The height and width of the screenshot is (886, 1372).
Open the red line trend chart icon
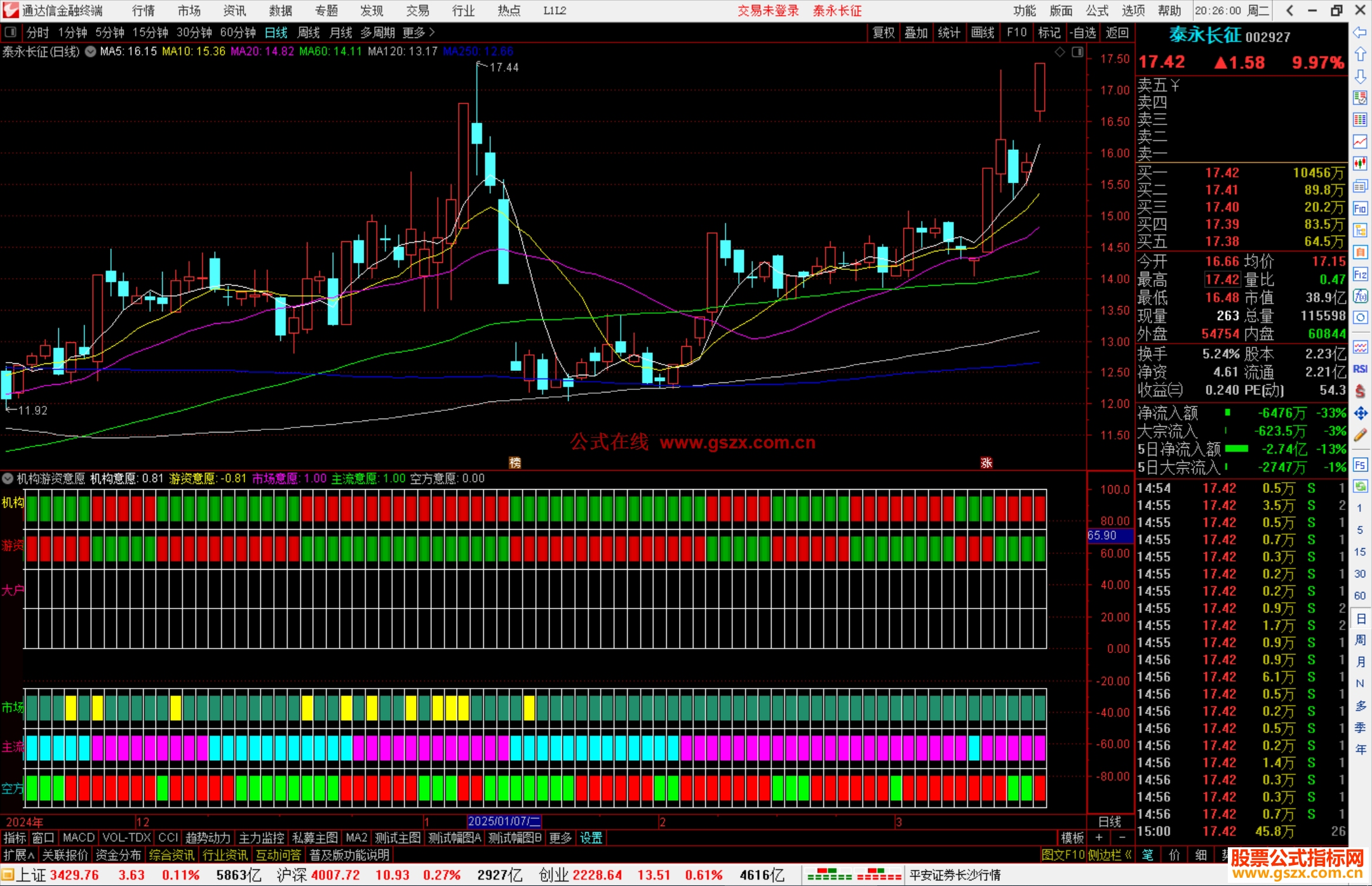pos(1360,142)
